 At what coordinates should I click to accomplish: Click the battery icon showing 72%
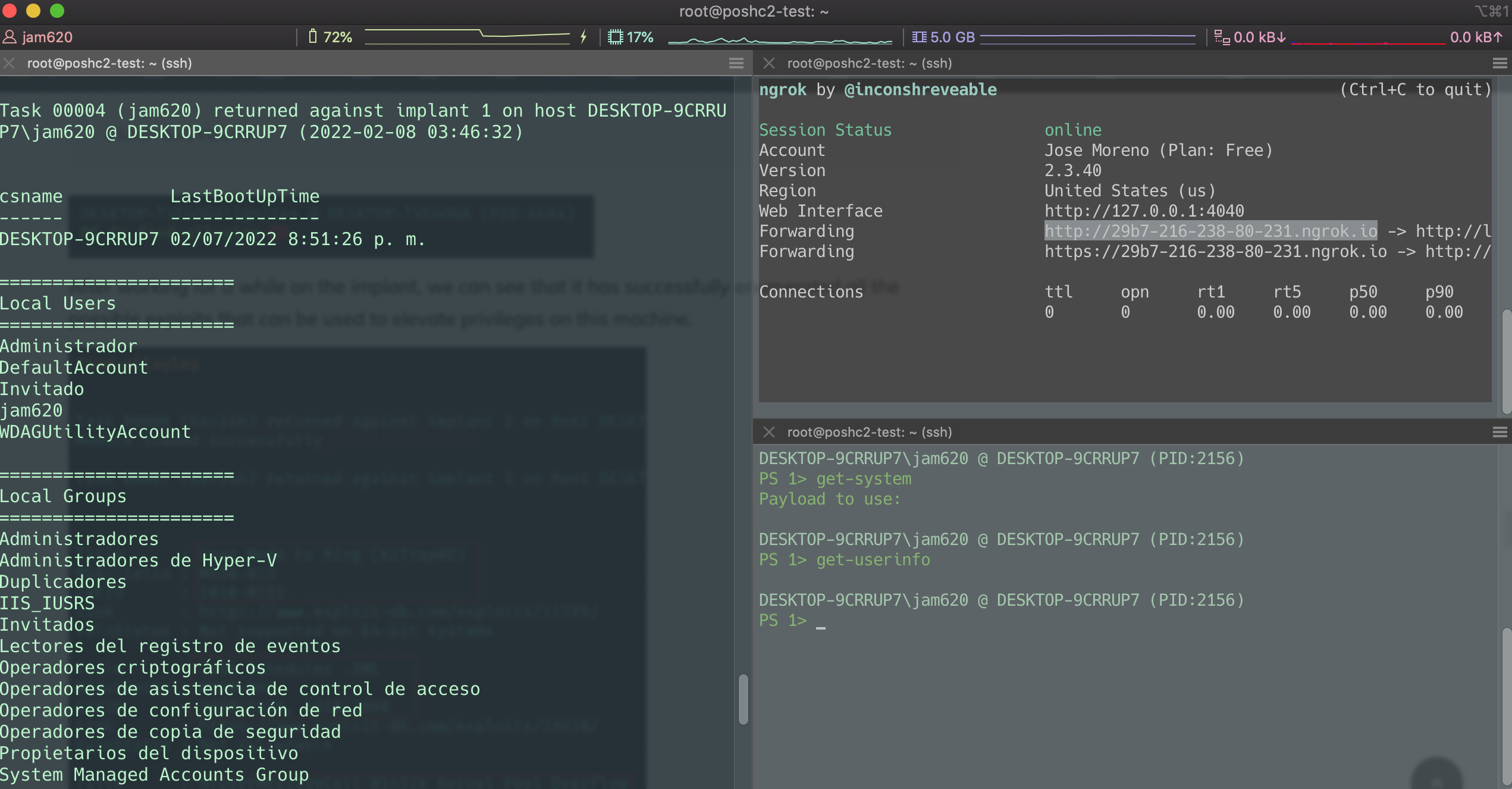point(313,37)
